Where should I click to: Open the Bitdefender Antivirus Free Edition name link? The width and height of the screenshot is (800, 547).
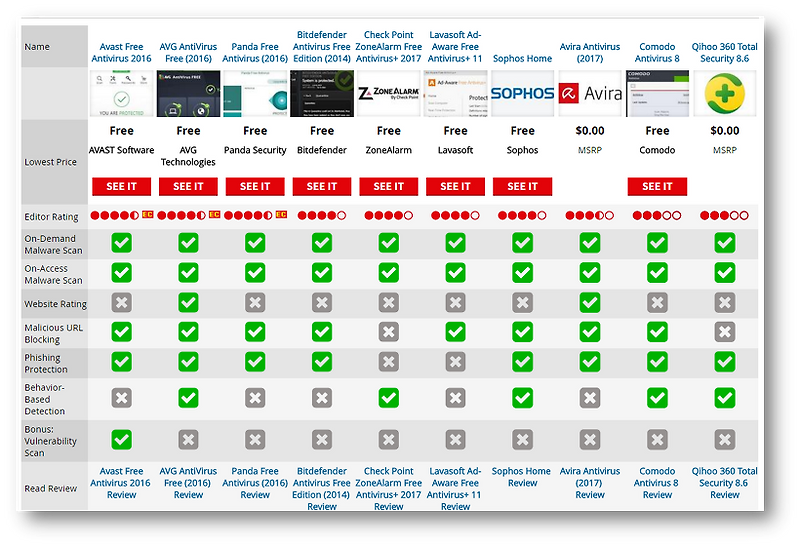click(x=322, y=46)
